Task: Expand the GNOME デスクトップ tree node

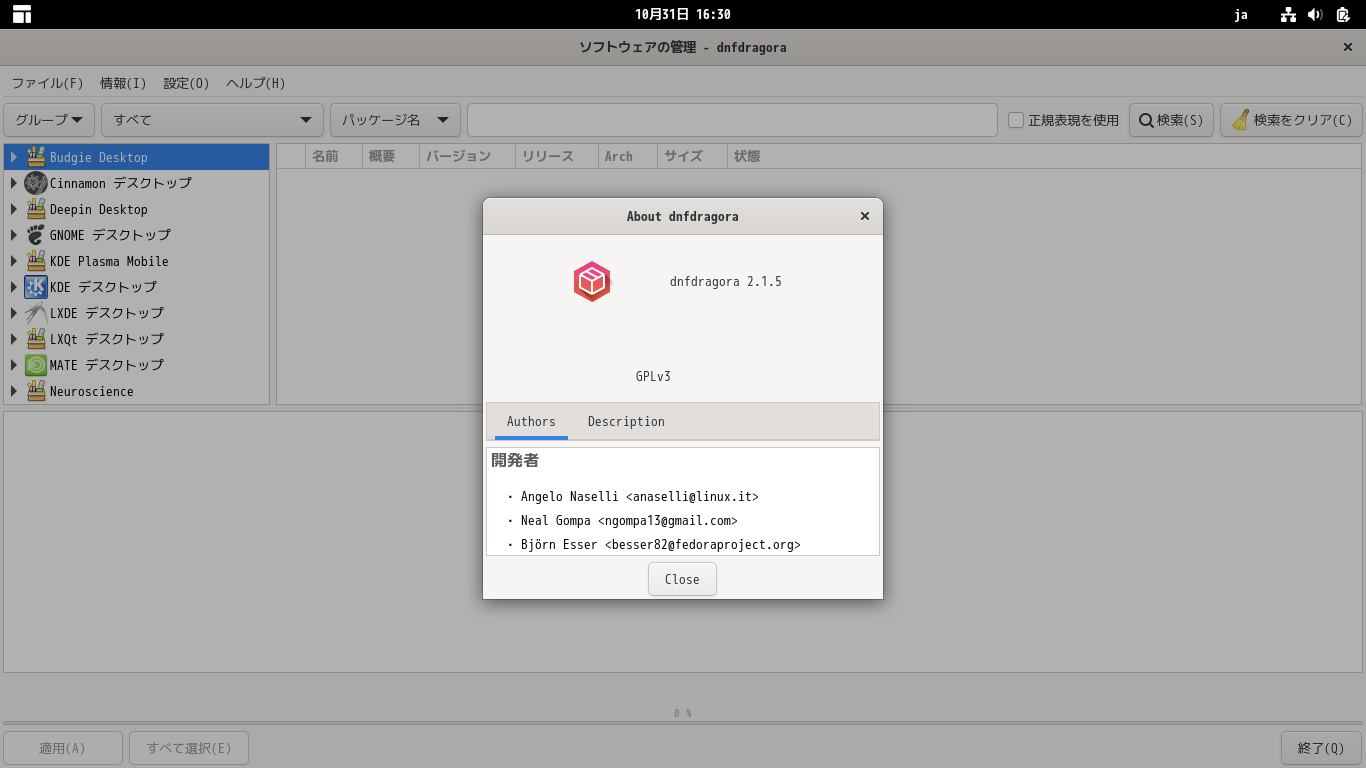Action: click(13, 235)
